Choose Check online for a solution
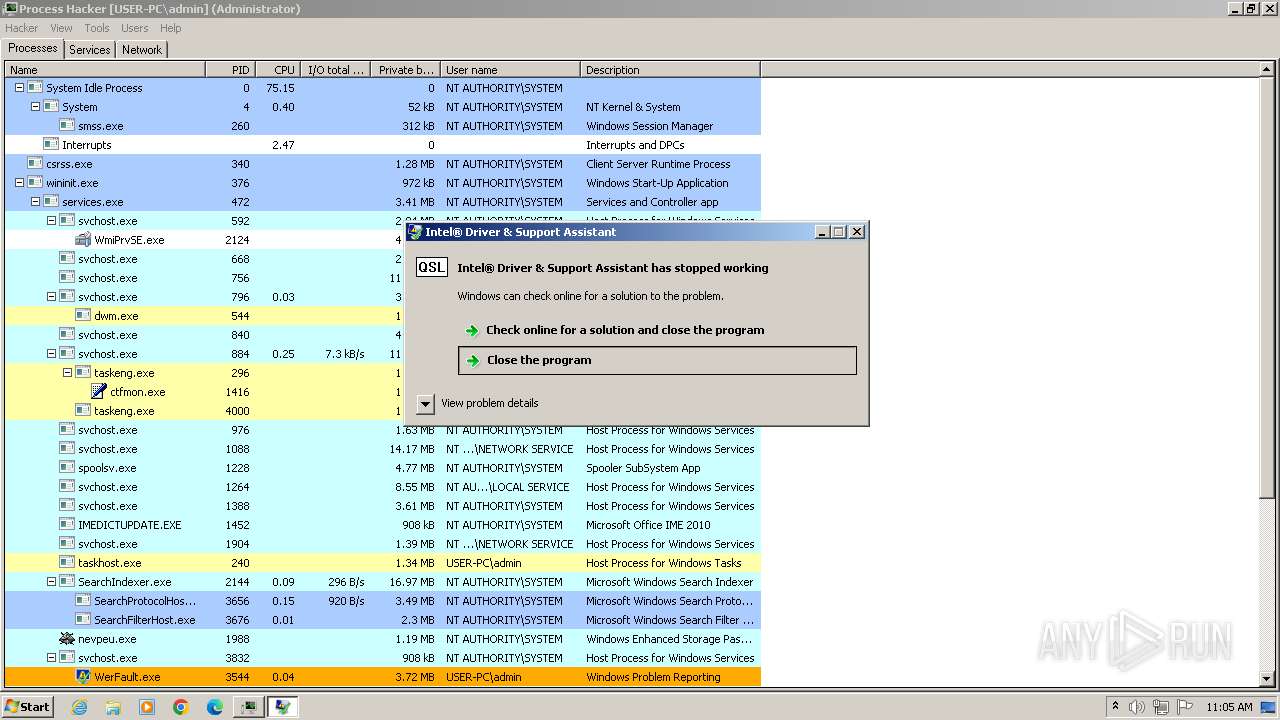 tap(625, 330)
